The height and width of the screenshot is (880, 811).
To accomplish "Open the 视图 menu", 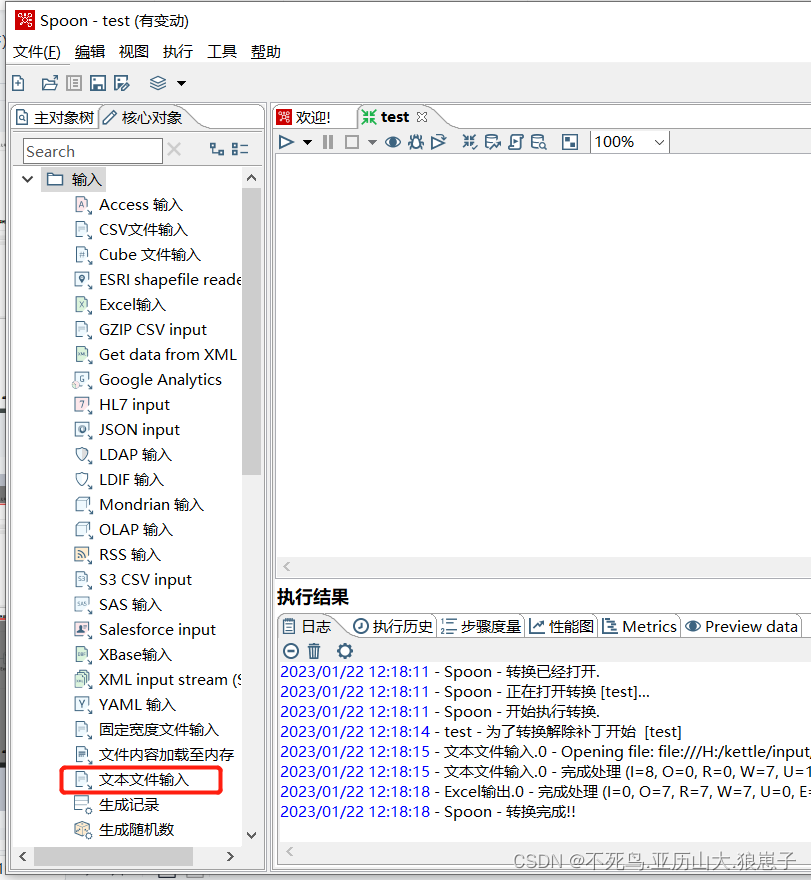I will coord(134,52).
